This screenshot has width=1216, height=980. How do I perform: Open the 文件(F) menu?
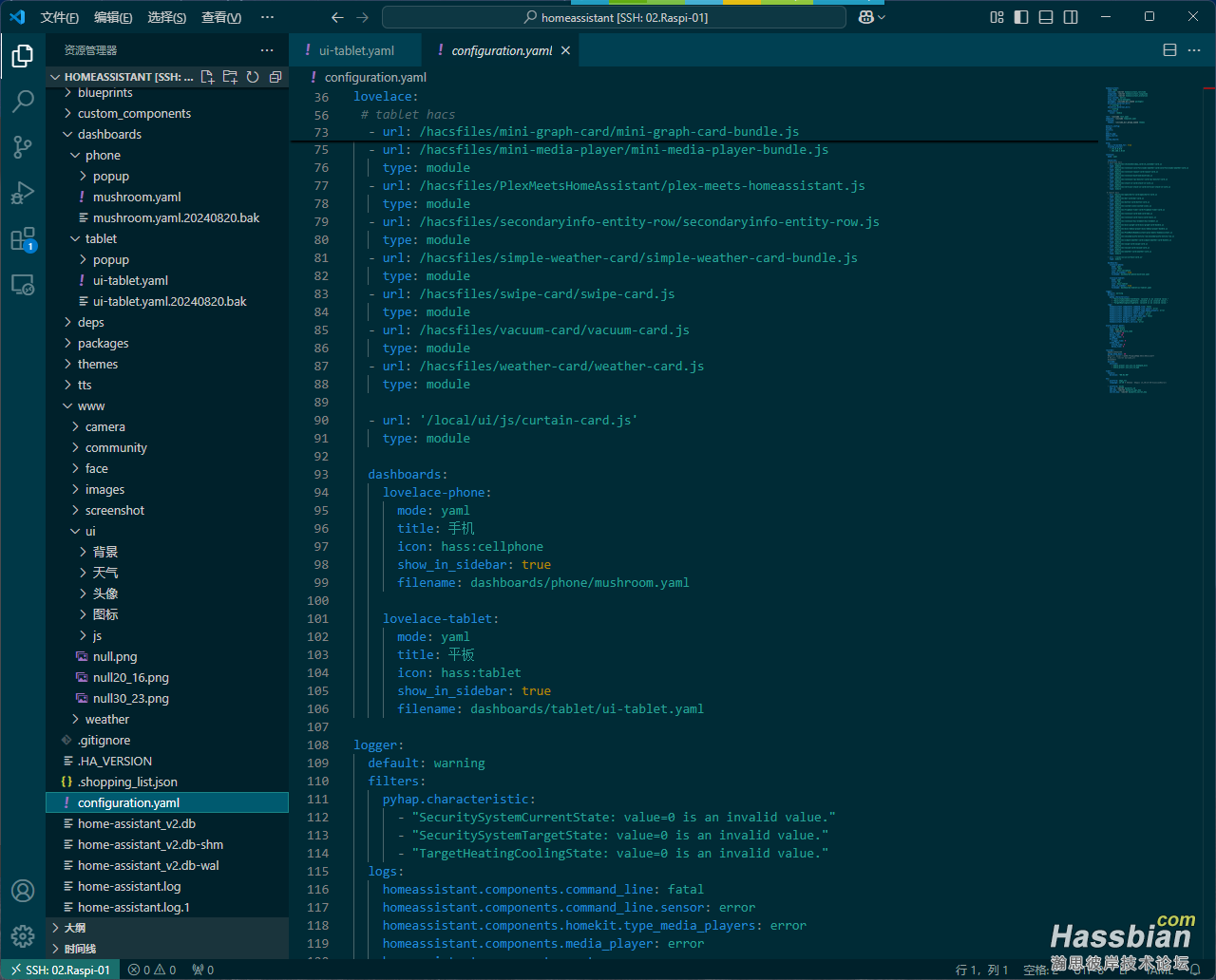[60, 17]
